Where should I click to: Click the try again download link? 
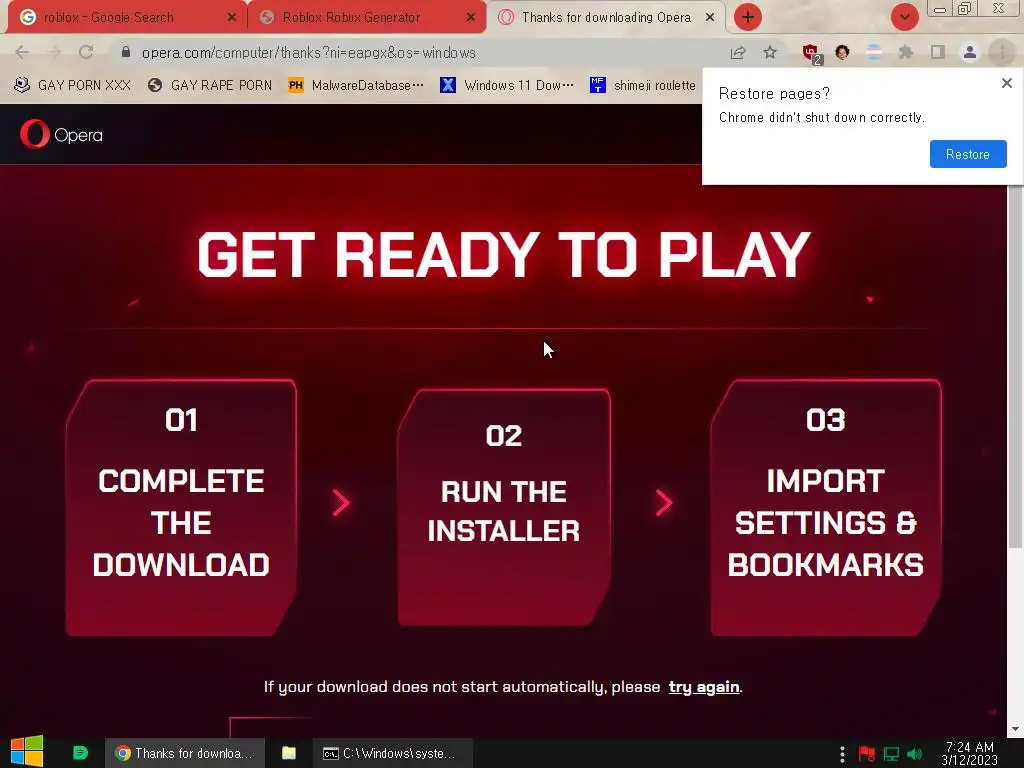(x=703, y=687)
